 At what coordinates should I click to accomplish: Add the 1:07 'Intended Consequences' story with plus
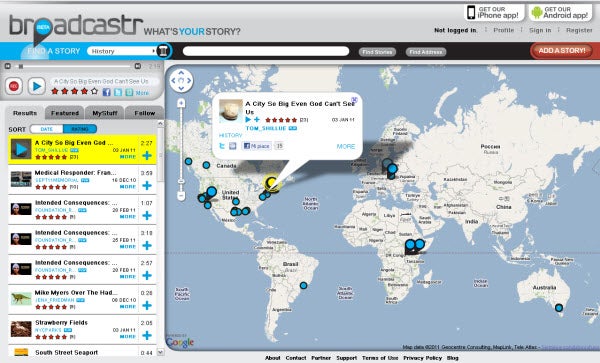click(147, 215)
